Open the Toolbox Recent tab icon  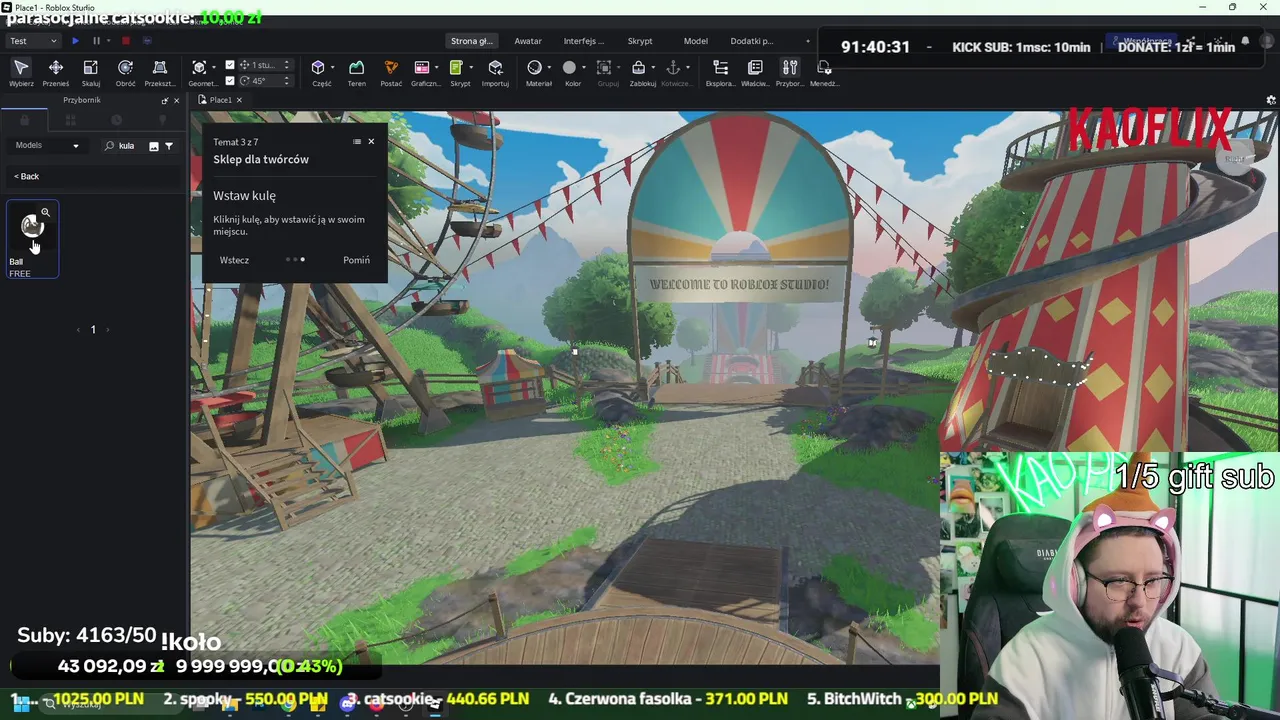(116, 120)
